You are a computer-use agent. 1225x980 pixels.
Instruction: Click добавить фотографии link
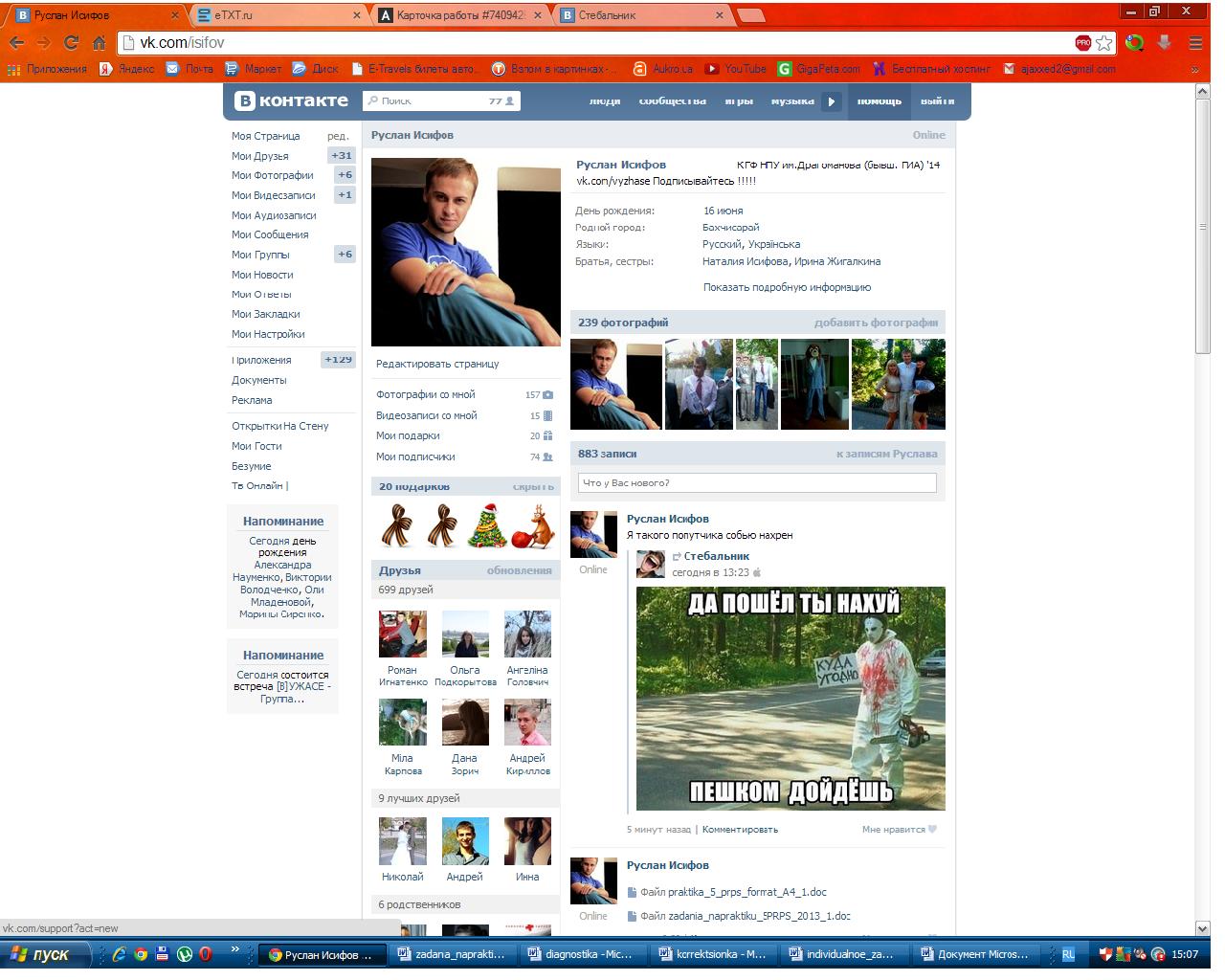coord(876,323)
